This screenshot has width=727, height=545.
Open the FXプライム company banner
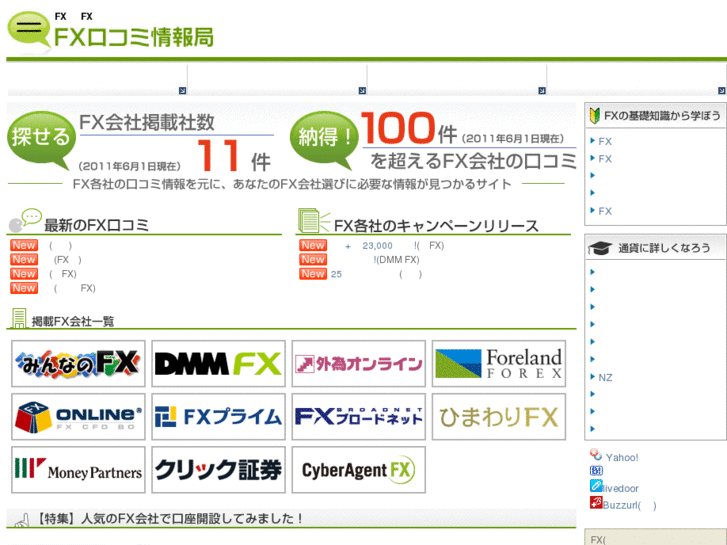[218, 417]
